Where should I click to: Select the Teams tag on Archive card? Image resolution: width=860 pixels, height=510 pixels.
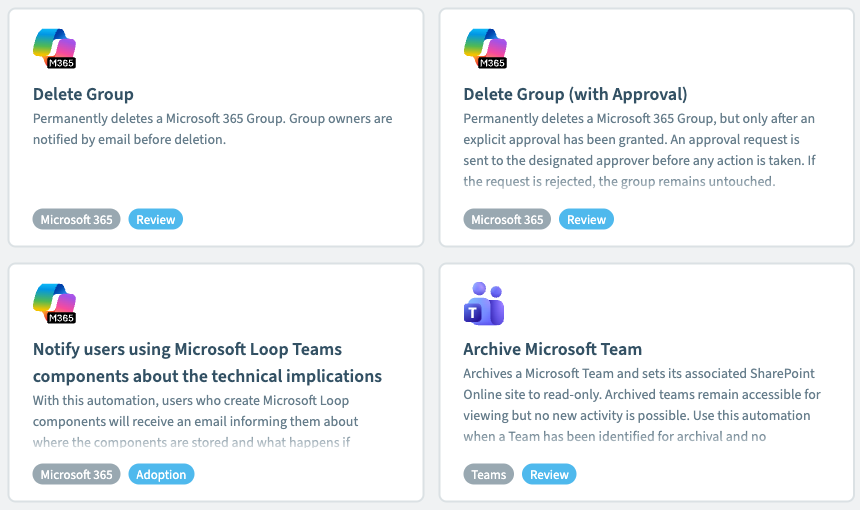pos(489,474)
